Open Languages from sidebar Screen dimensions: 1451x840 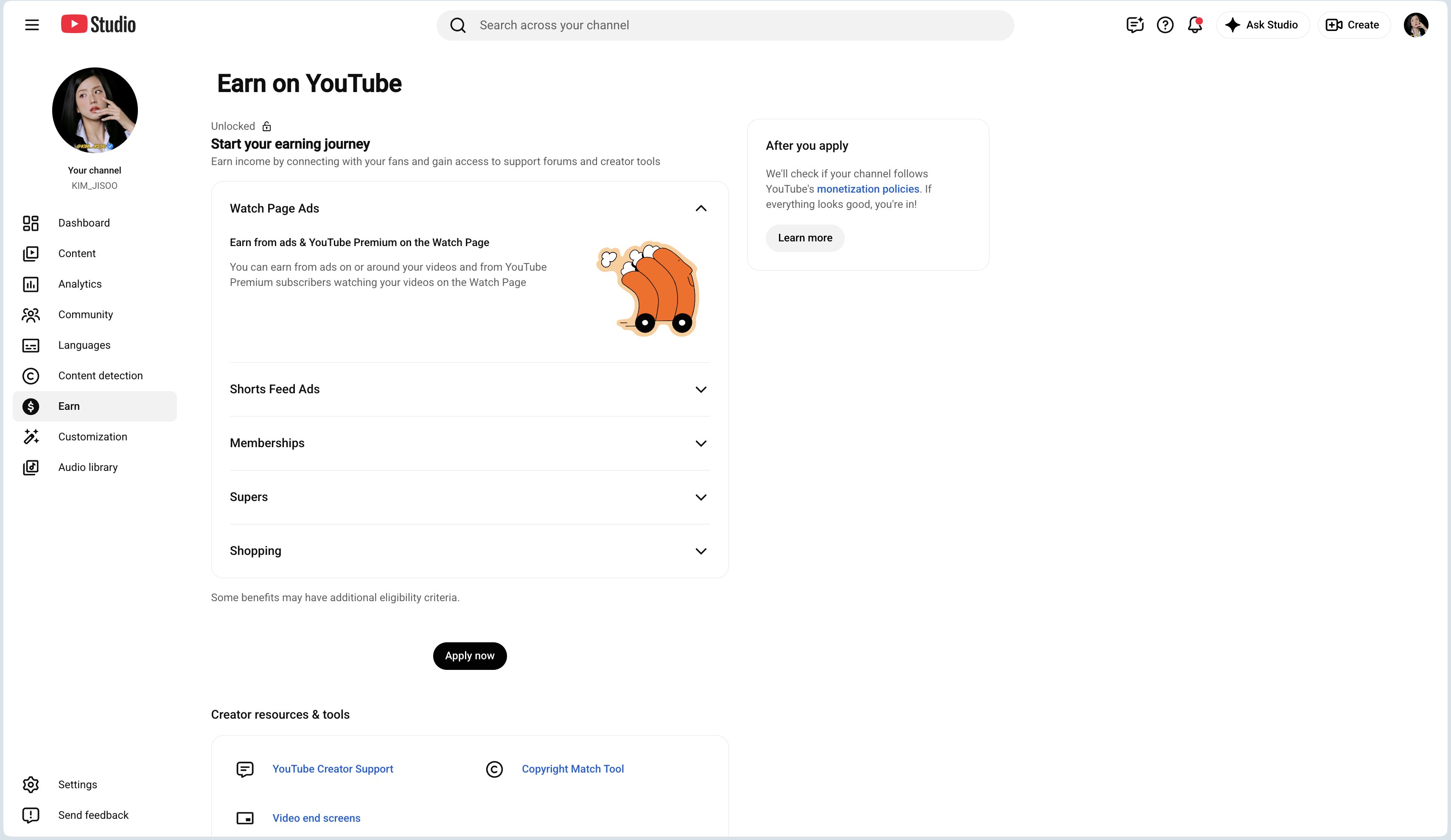pyautogui.click(x=95, y=345)
